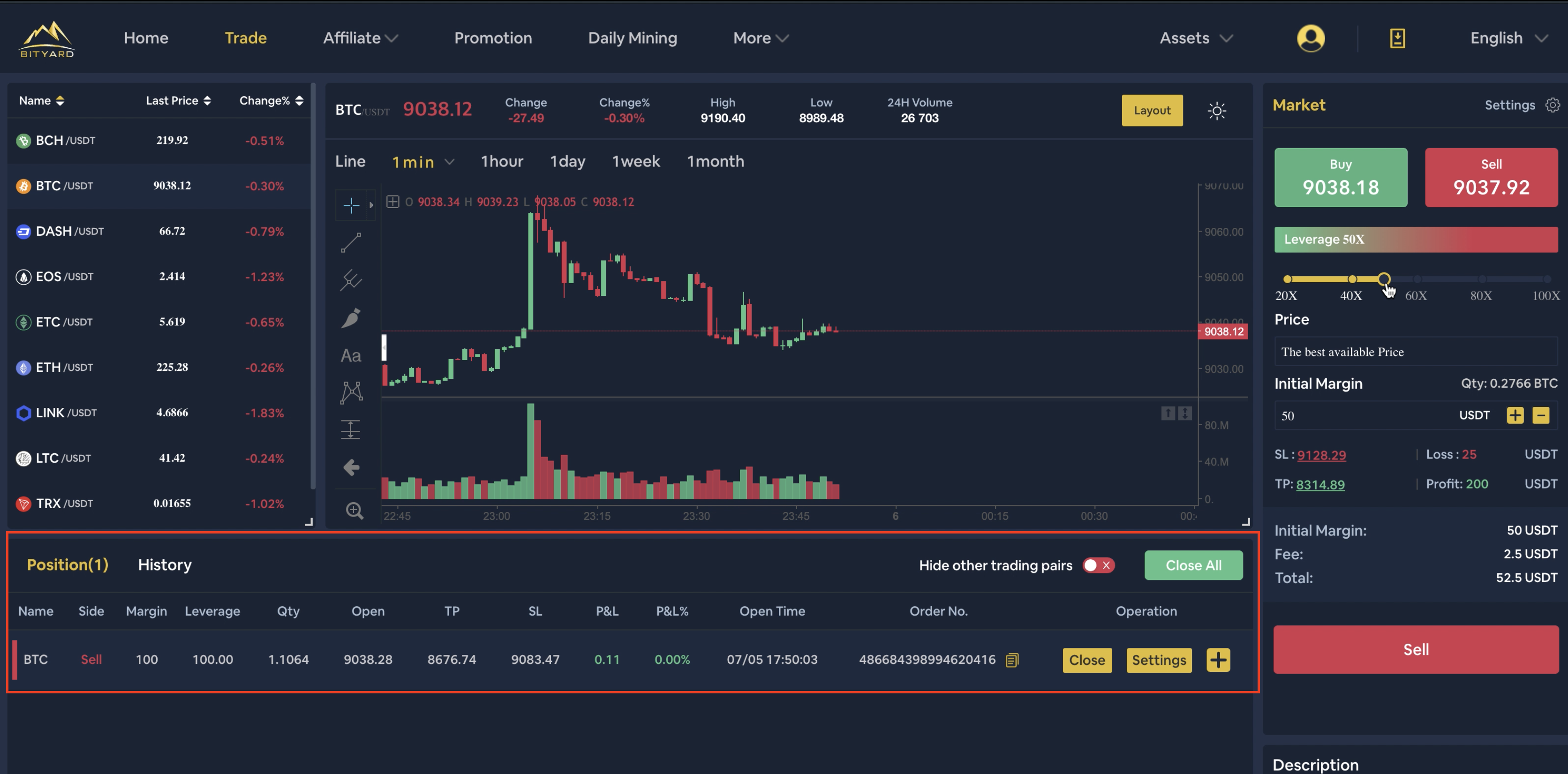This screenshot has height=774, width=1568.
Task: Copy the order number with copy icon
Action: coord(1012,660)
